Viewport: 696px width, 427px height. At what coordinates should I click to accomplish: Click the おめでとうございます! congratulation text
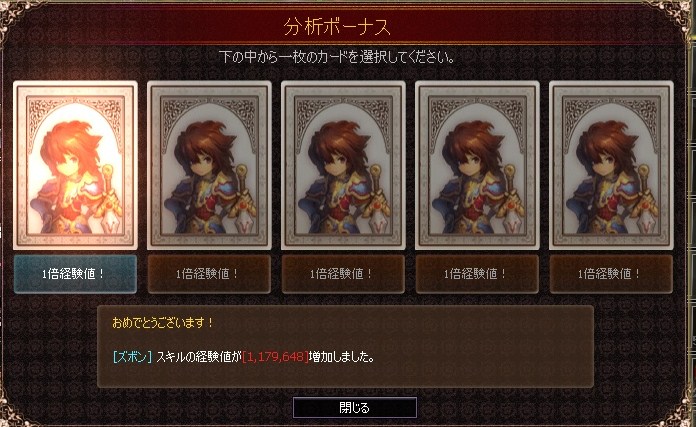[163, 322]
